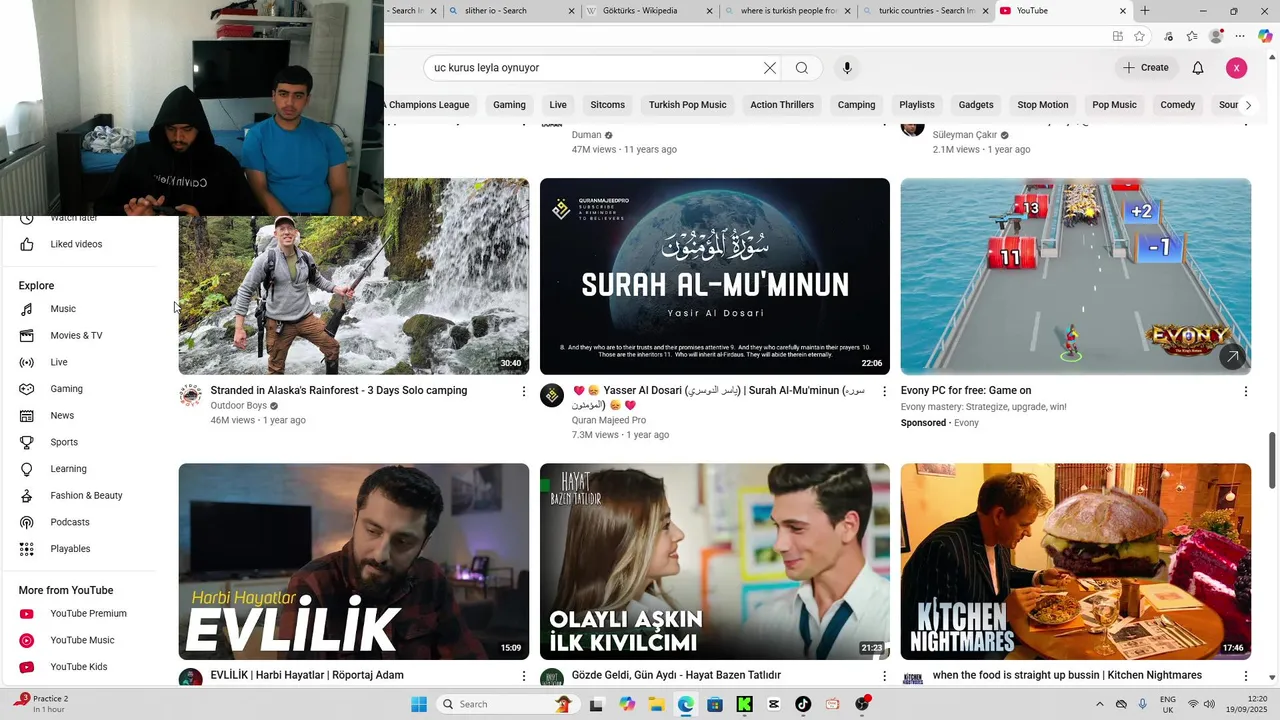The image size is (1280, 720).
Task: Select the Camping filter chip
Action: coord(856,105)
